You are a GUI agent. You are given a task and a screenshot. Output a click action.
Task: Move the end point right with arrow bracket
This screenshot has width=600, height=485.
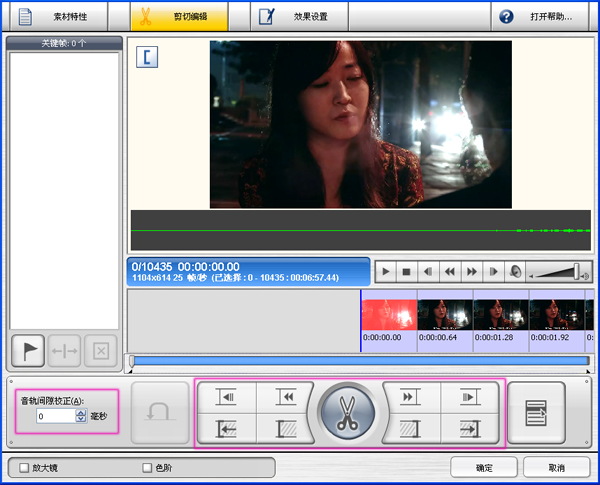pyautogui.click(x=470, y=429)
